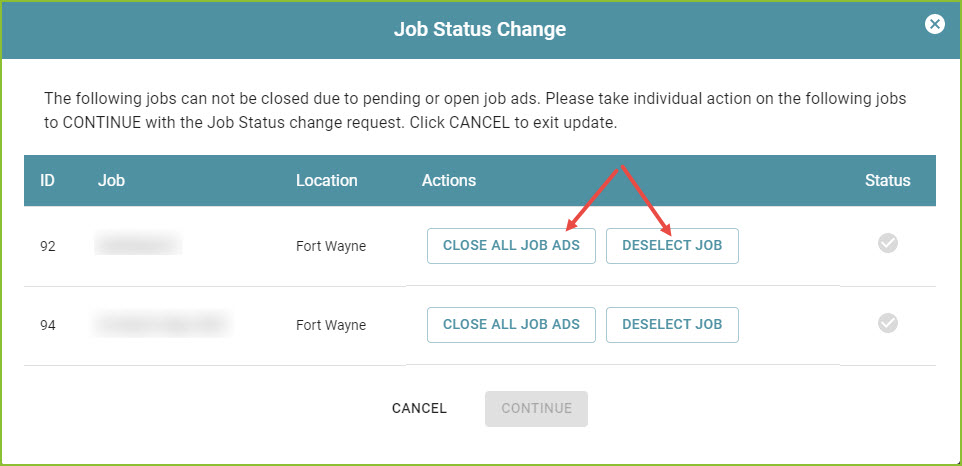962x466 pixels.
Task: Select the Status column header
Action: tap(888, 181)
